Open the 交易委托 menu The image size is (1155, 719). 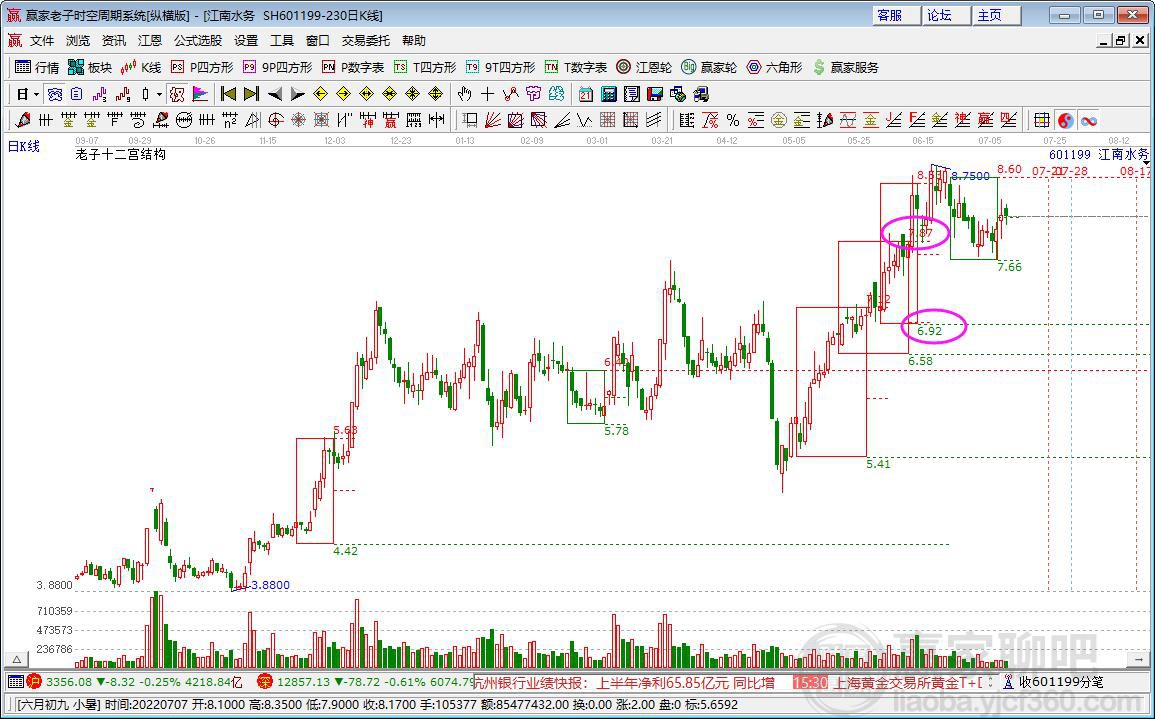pyautogui.click(x=365, y=41)
